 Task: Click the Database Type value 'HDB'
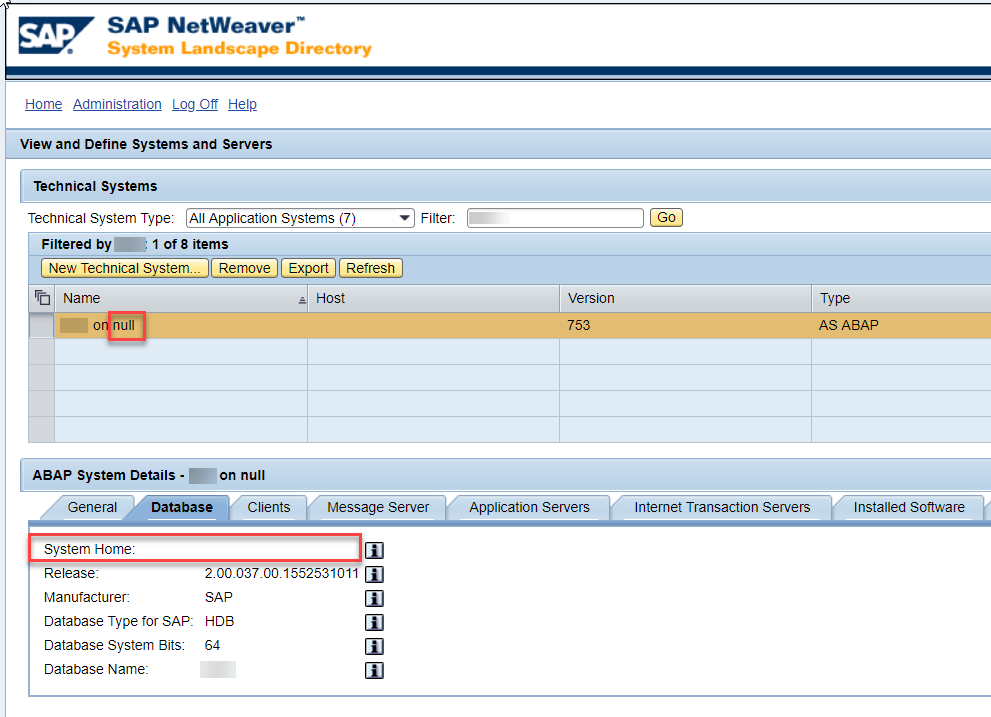(219, 622)
